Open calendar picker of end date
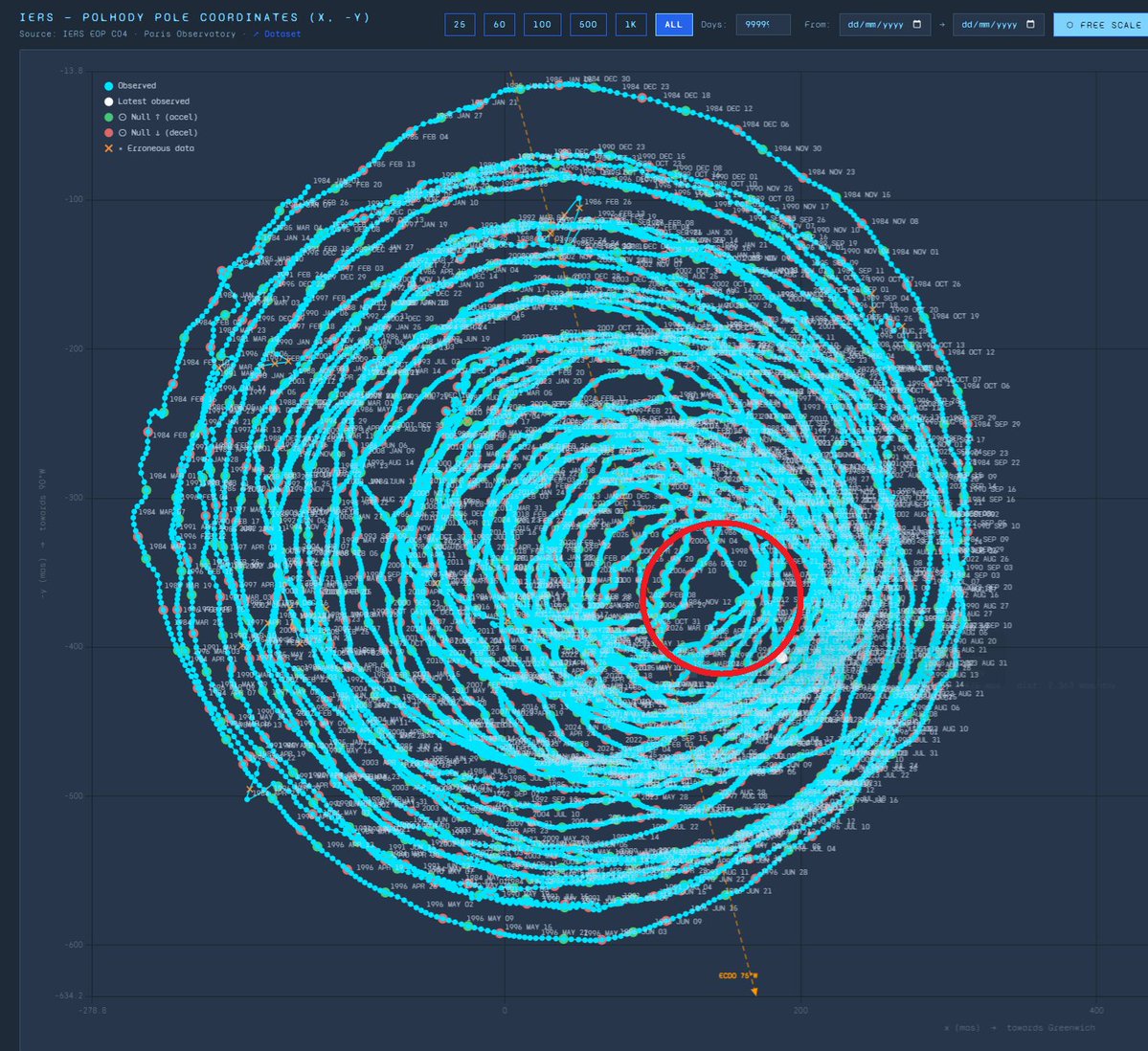The height and width of the screenshot is (1051, 1148). pos(1031,24)
